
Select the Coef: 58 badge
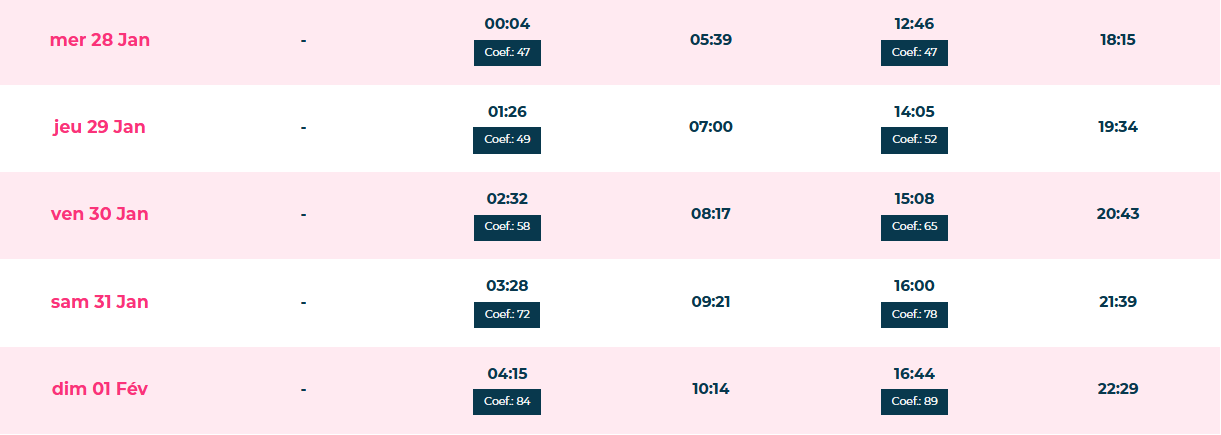[507, 227]
